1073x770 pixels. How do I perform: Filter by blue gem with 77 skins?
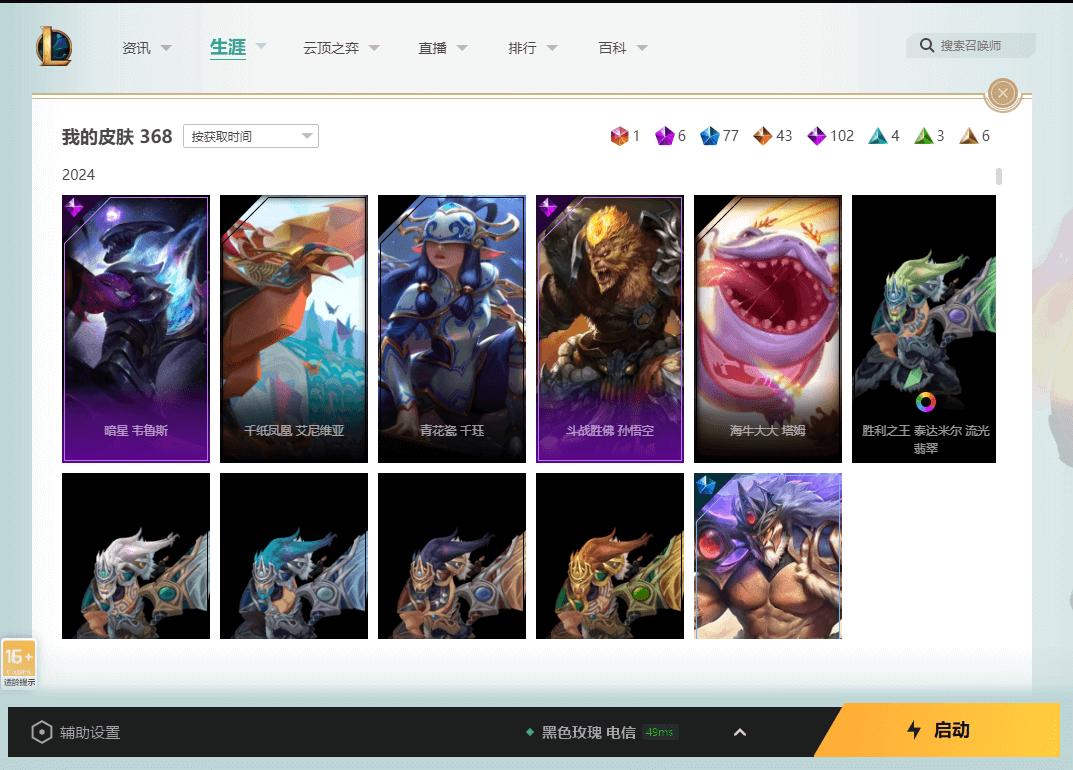[x=709, y=136]
